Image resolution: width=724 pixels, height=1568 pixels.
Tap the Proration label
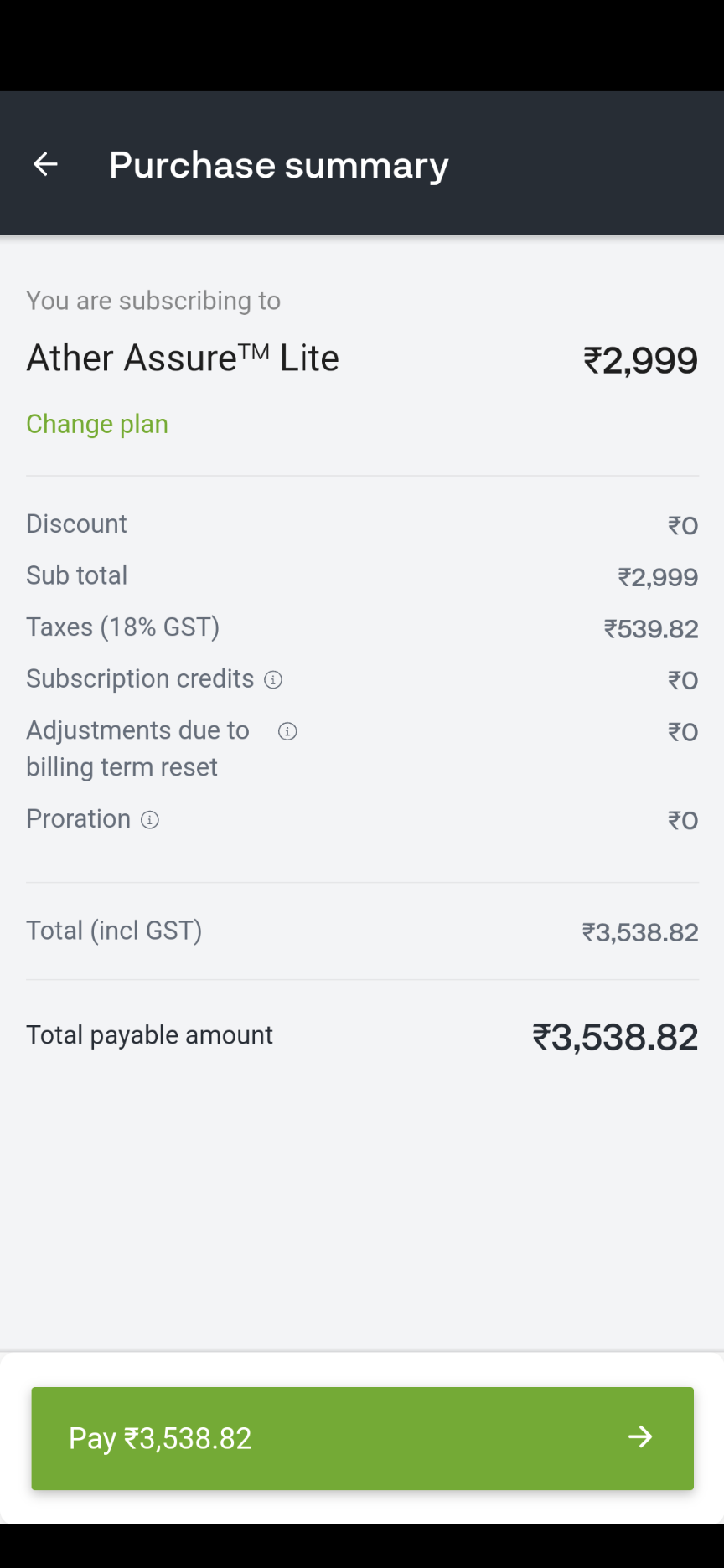[78, 818]
